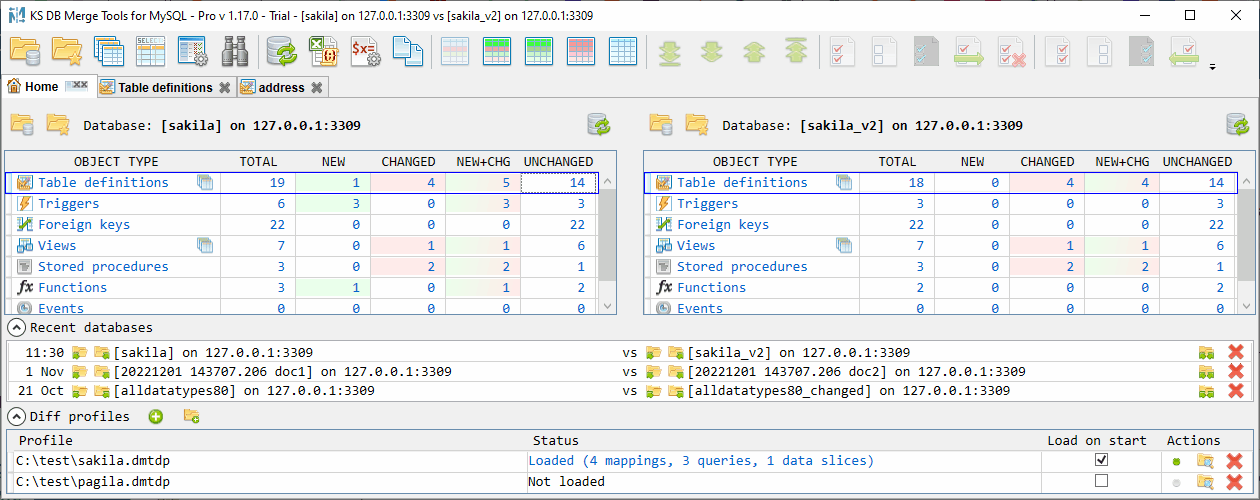Enable Load on start for pagila.dmtdp
Viewport: 1260px width, 500px height.
(1101, 481)
